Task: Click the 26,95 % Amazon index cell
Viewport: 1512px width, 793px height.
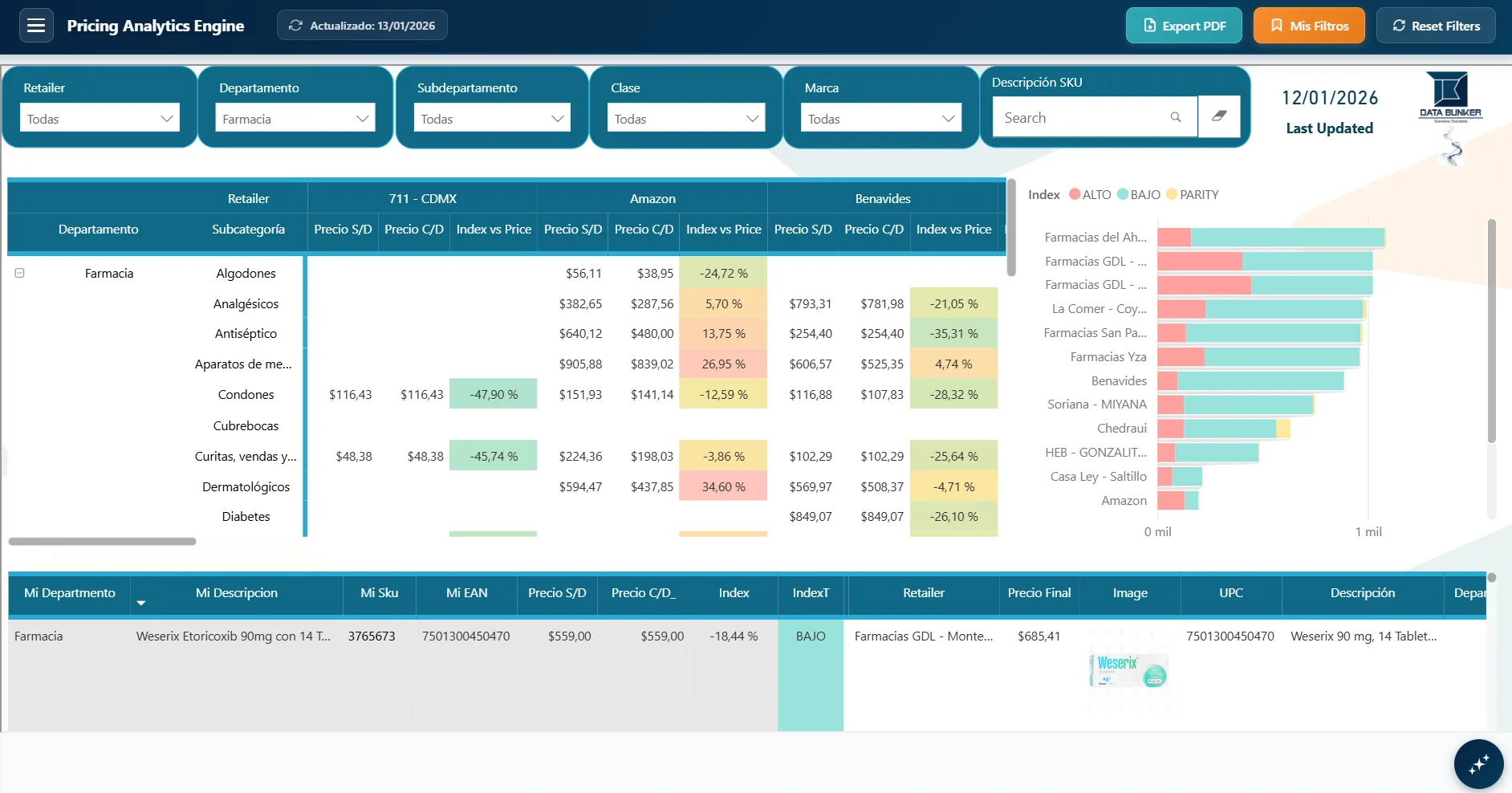Action: pyautogui.click(x=723, y=364)
